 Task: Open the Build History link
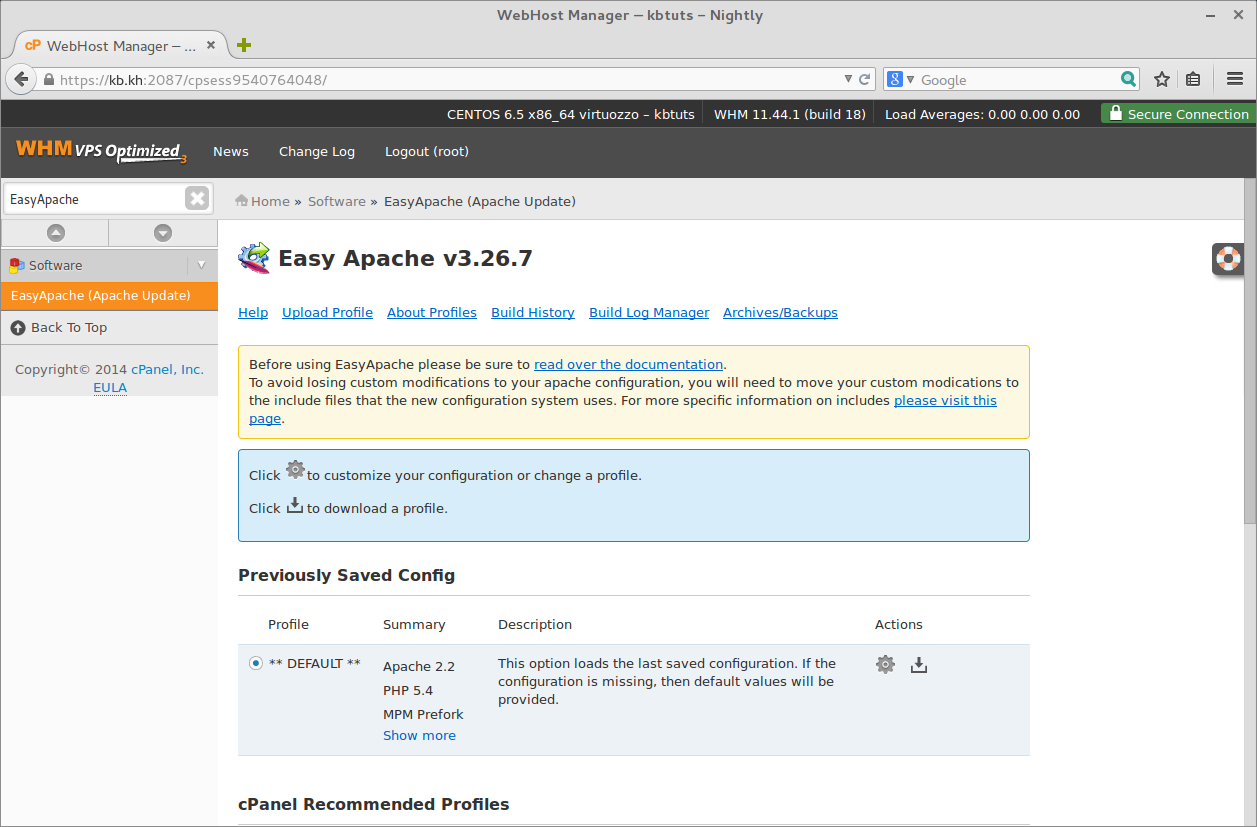point(533,312)
